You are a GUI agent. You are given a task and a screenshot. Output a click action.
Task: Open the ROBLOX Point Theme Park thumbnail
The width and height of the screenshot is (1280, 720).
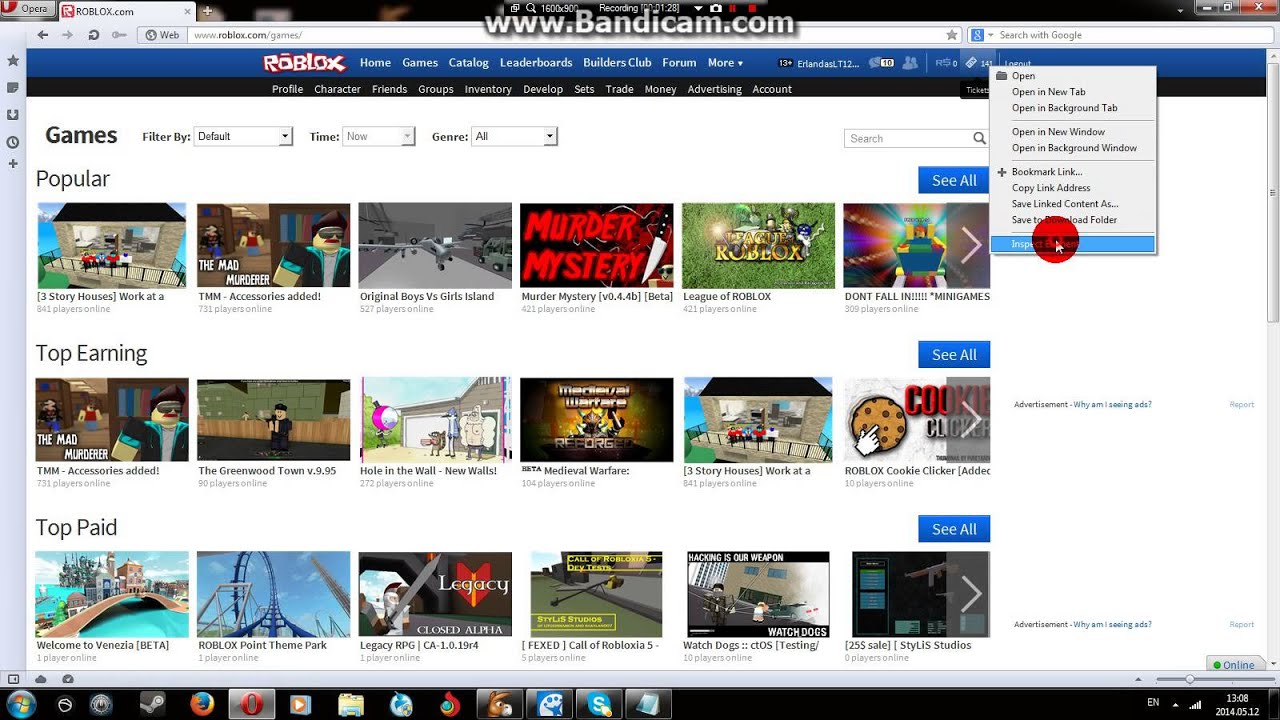(273, 594)
